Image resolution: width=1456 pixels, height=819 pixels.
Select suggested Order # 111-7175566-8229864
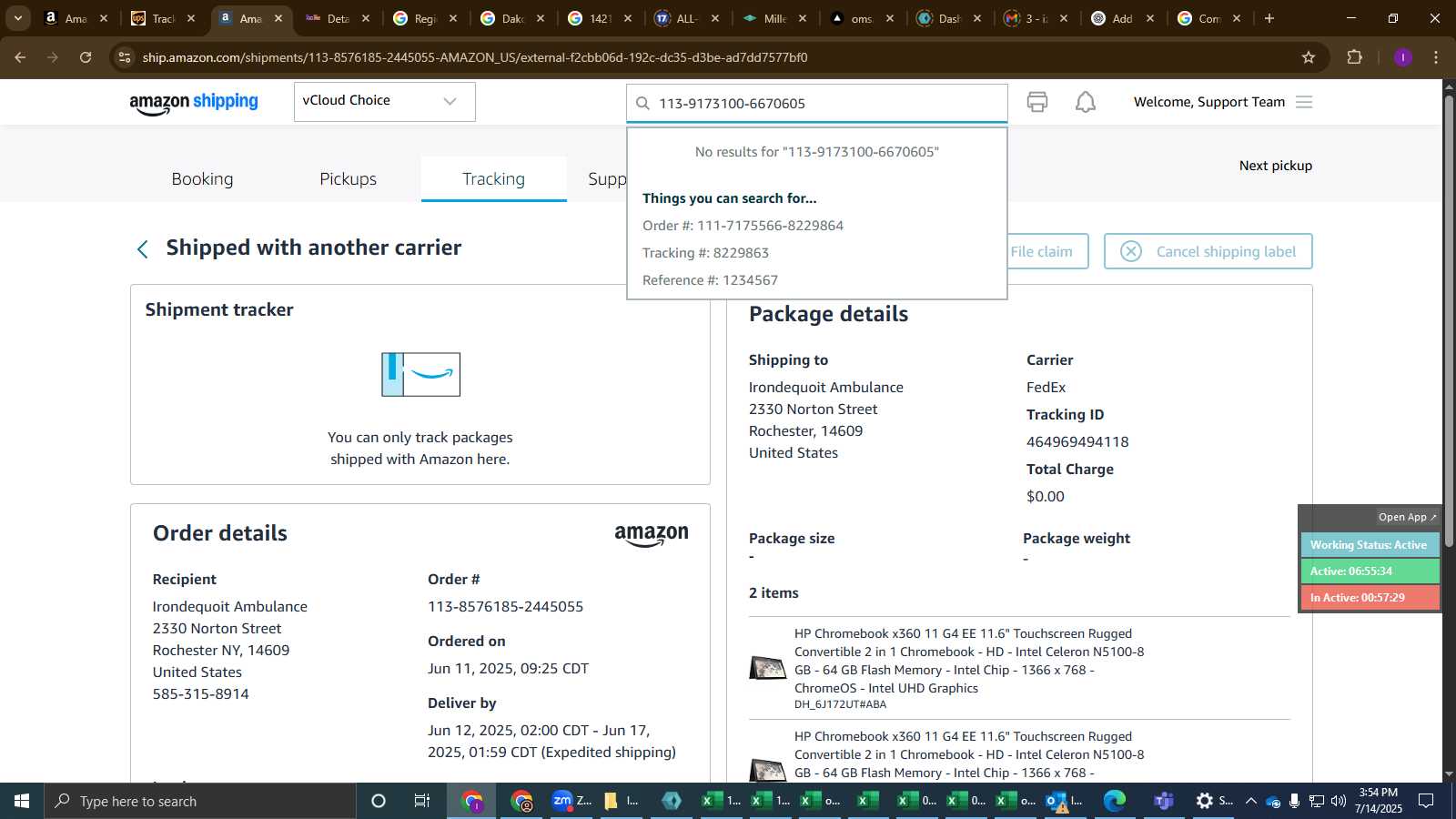tap(743, 226)
